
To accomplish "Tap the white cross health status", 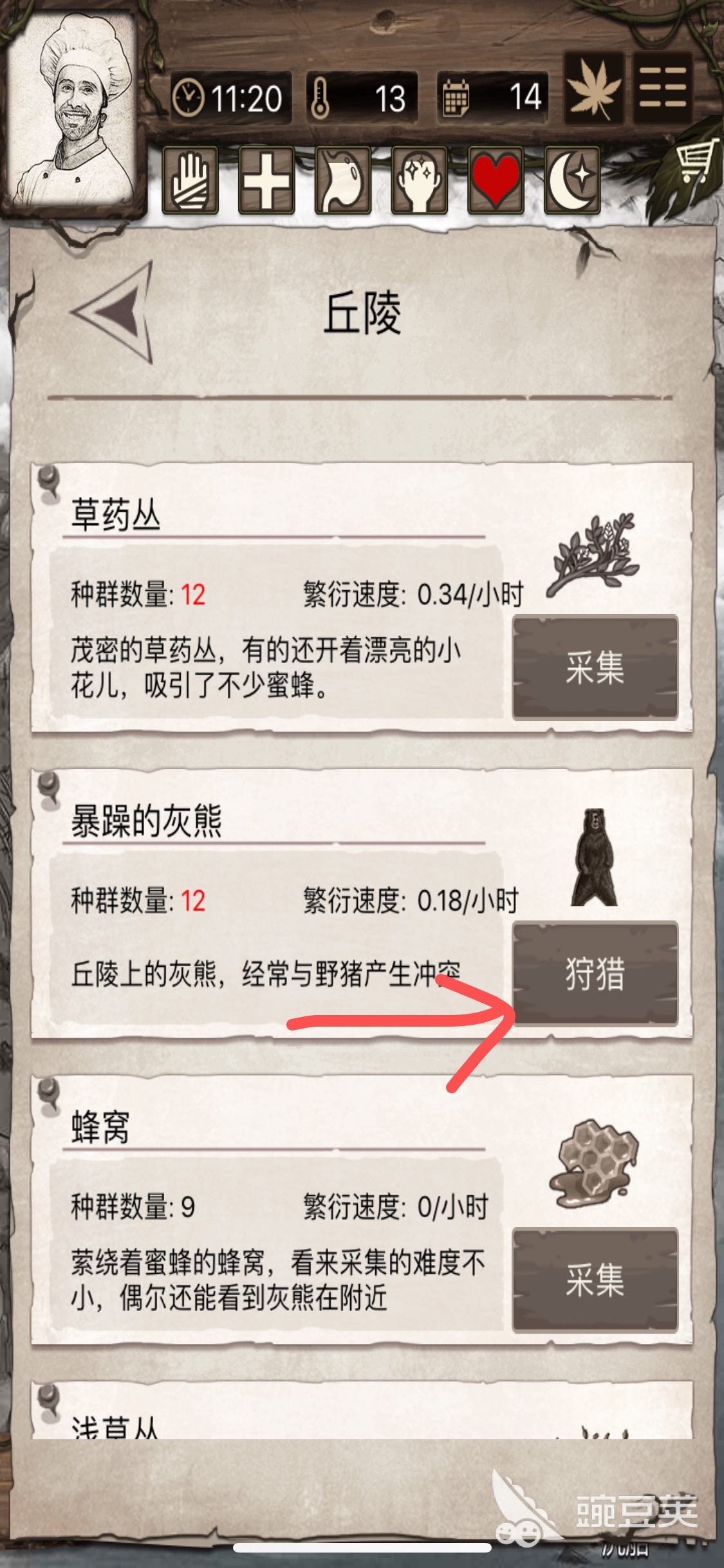I will [x=266, y=180].
